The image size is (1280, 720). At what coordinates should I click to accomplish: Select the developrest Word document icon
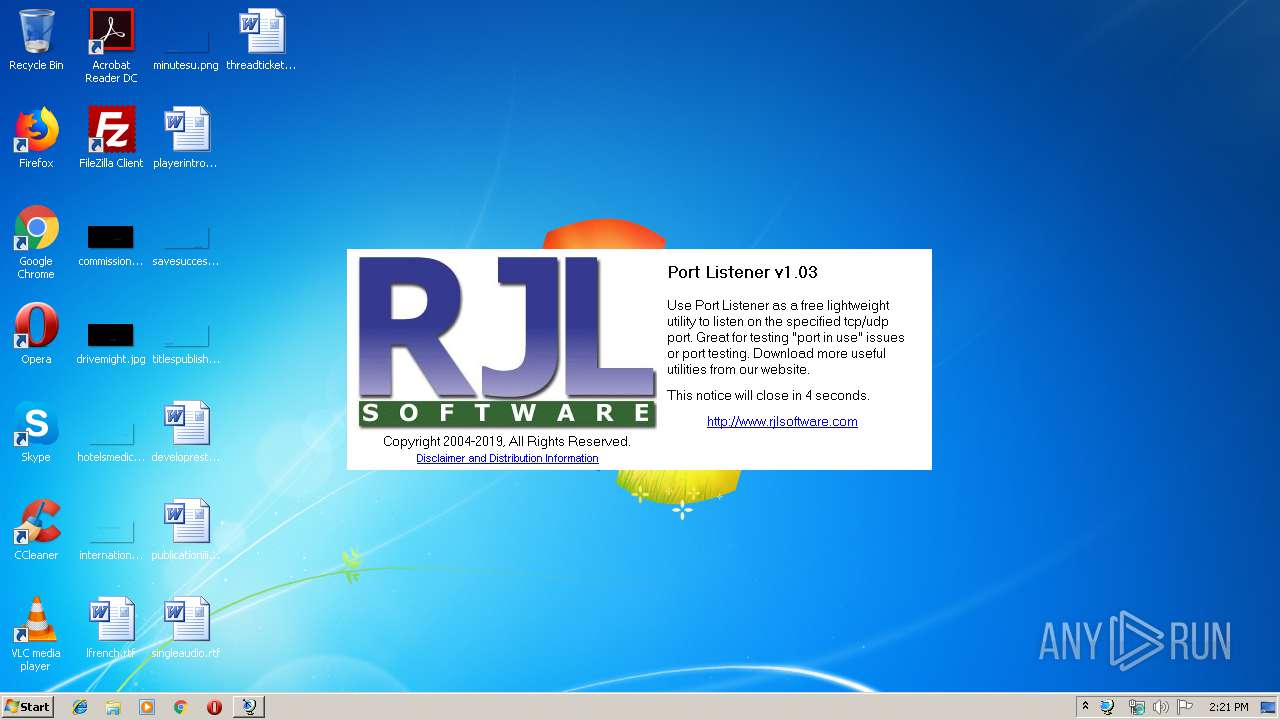coord(186,432)
